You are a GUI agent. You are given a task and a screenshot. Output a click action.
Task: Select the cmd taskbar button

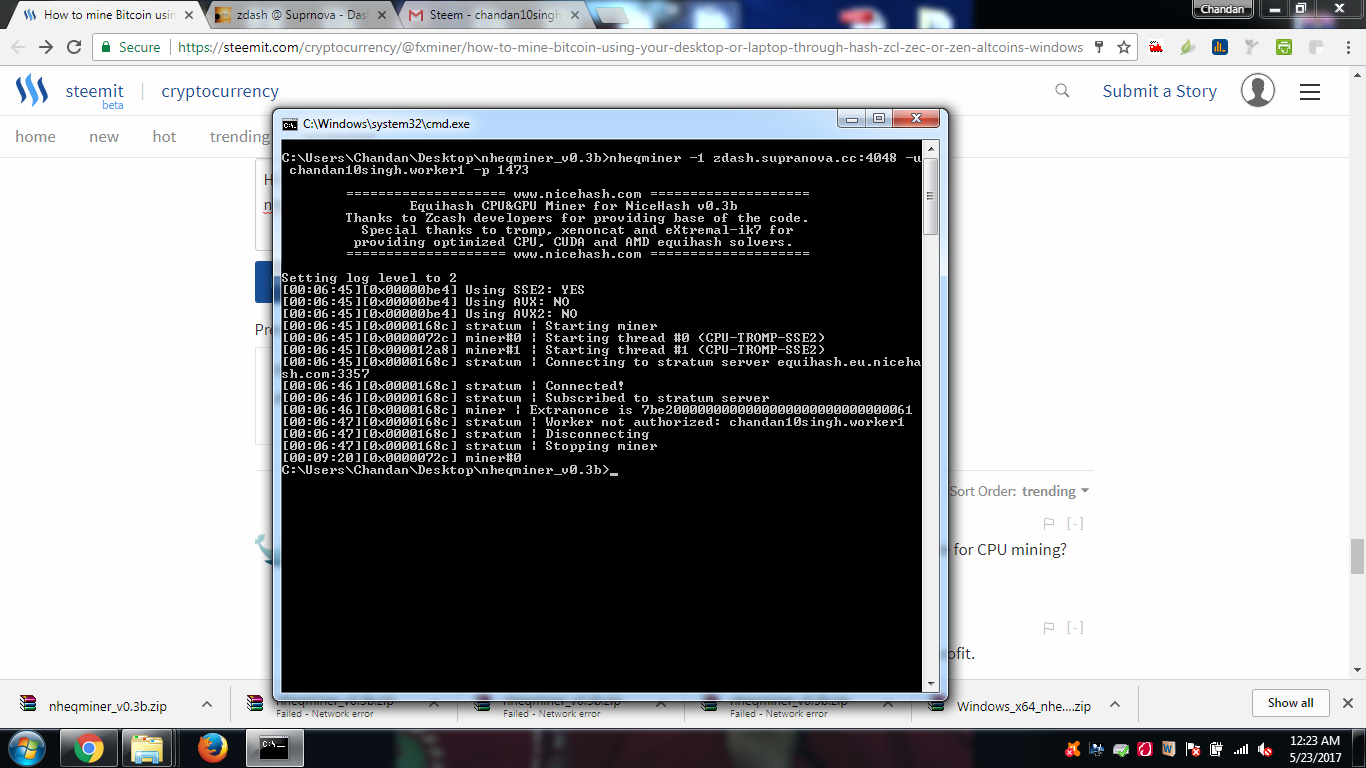[275, 748]
